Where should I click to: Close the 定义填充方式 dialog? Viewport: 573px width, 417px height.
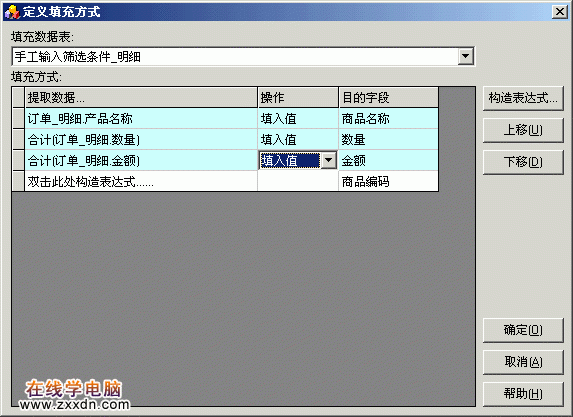[560, 12]
